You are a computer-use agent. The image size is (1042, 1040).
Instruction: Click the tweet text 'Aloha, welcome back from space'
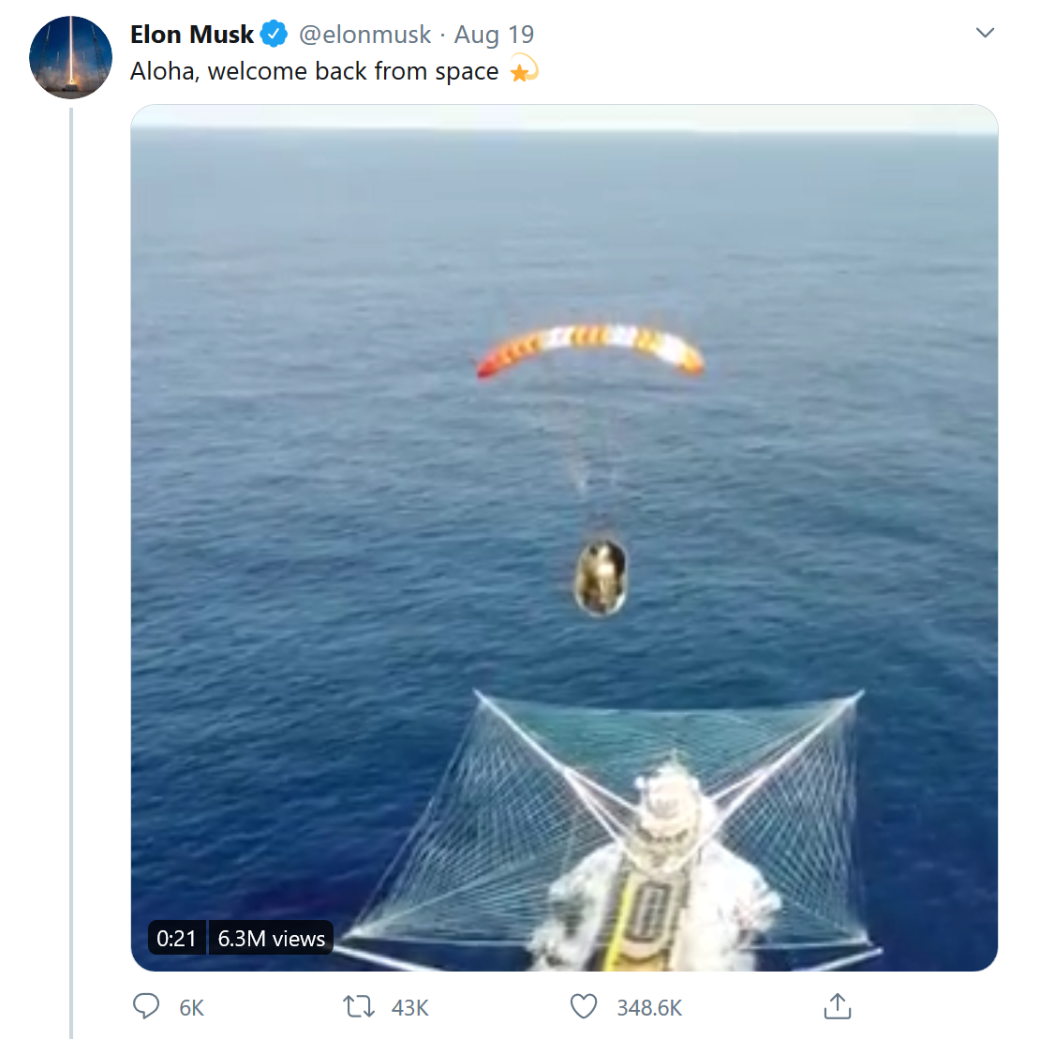(314, 72)
